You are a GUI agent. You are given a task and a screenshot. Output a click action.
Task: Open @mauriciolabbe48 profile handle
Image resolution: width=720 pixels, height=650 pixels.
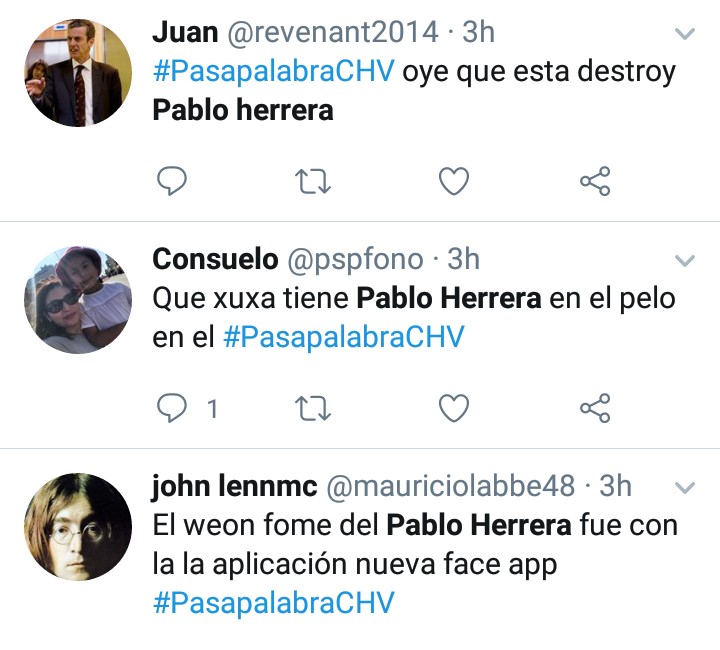[x=450, y=486]
